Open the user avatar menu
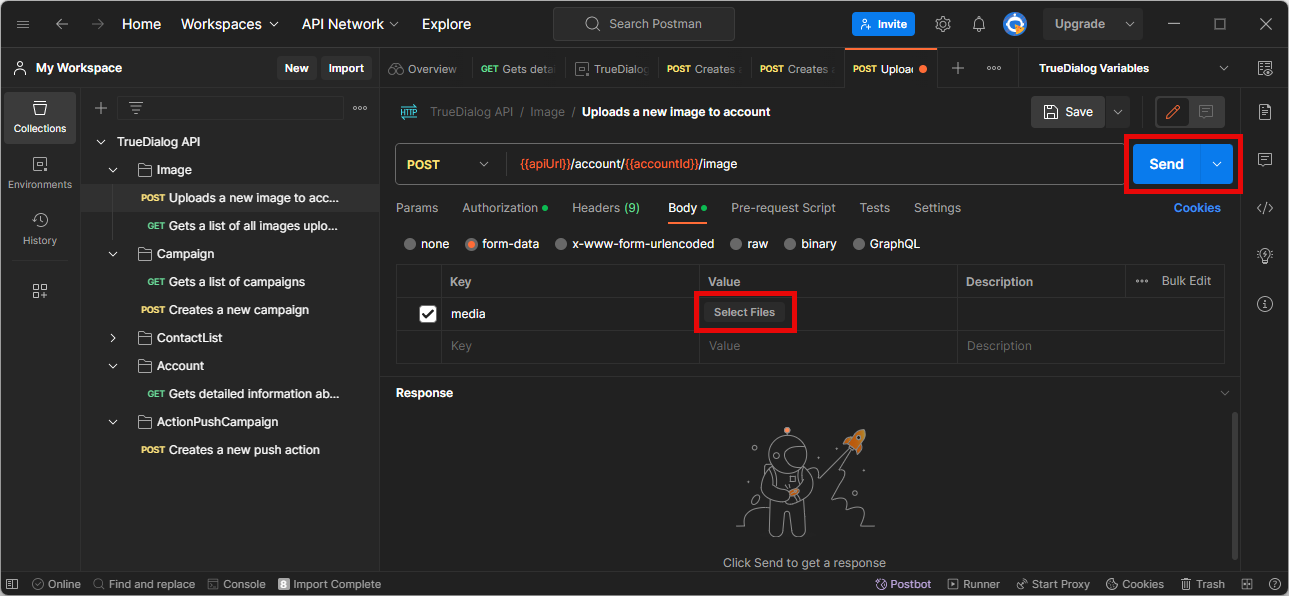Image resolution: width=1289 pixels, height=596 pixels. tap(1015, 24)
